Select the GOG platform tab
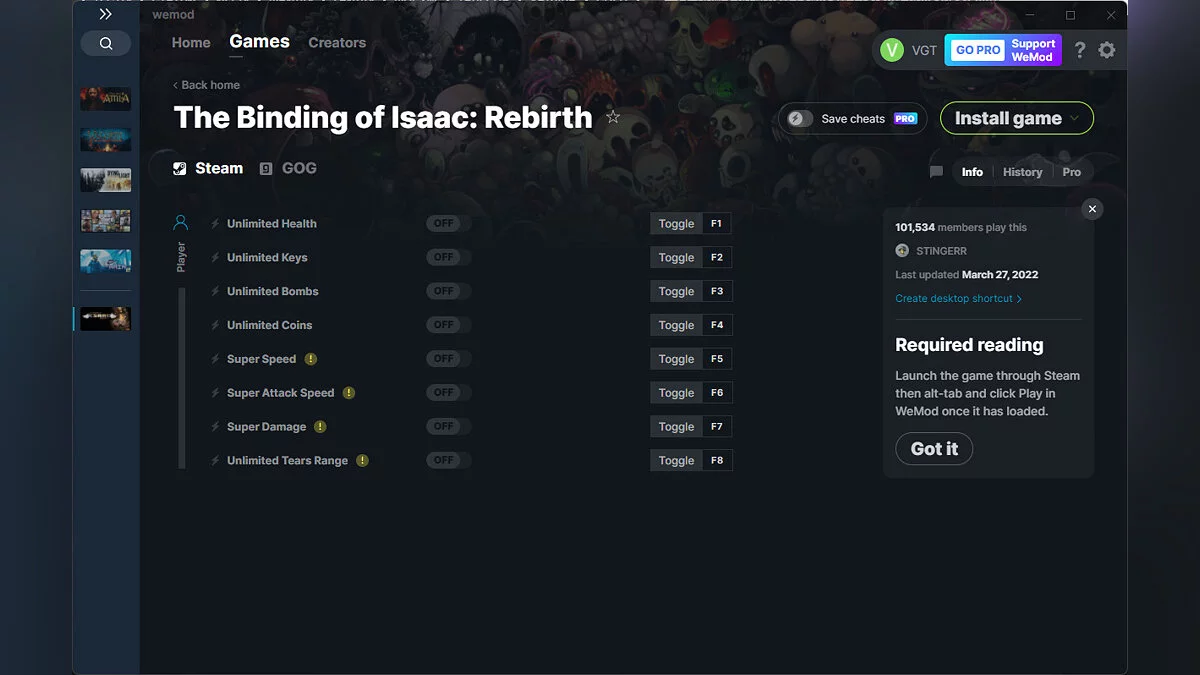1200x675 pixels. click(x=288, y=168)
